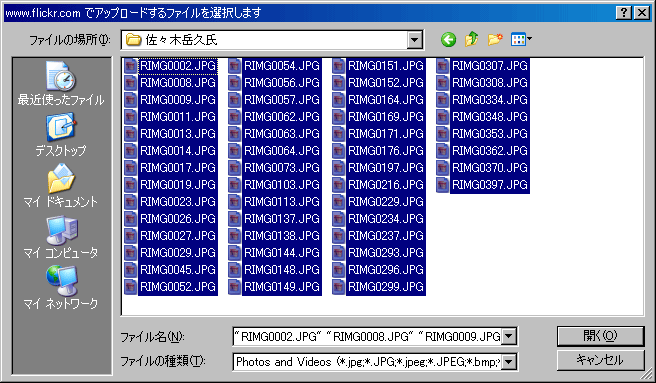Select file name RIMG0334.JPG
Screen dimensions: 656x383
(490, 100)
